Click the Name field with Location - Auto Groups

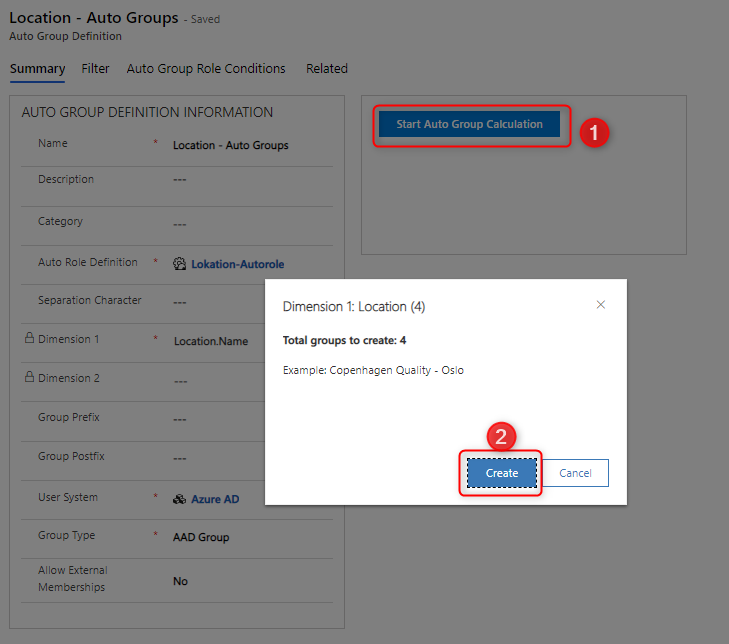[x=231, y=146]
